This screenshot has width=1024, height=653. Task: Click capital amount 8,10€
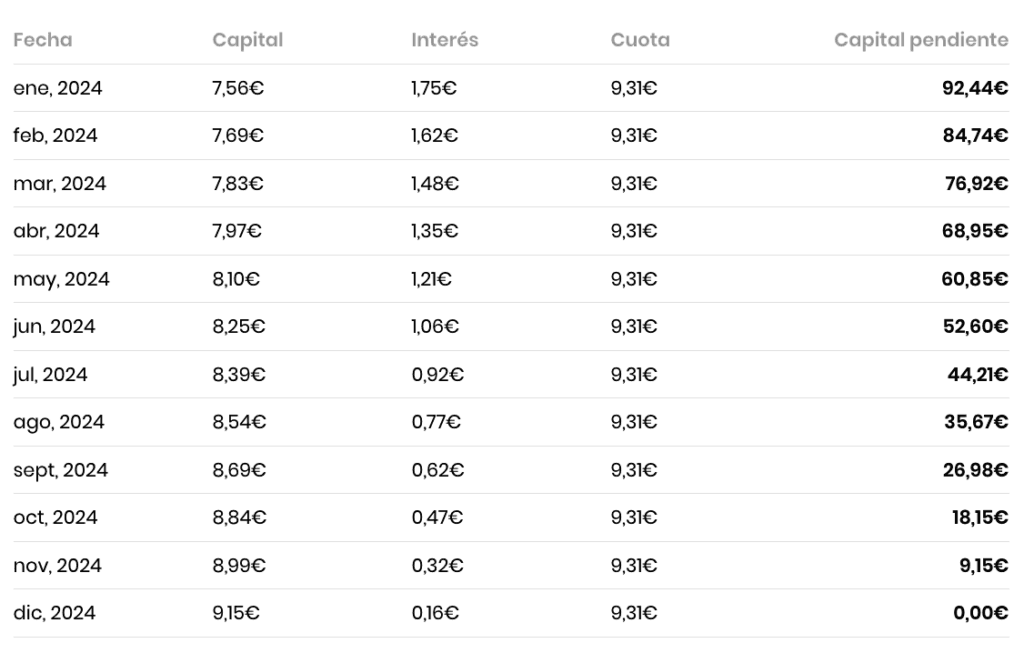tap(236, 279)
